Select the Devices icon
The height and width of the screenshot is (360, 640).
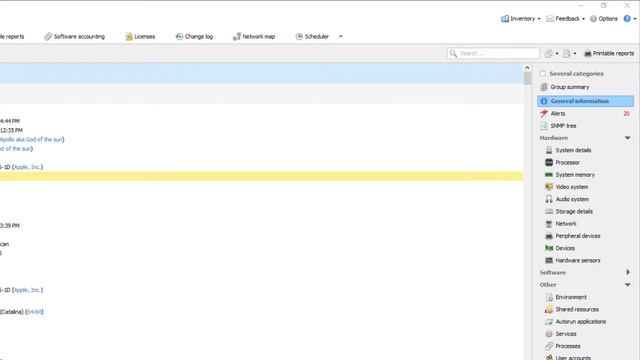click(549, 248)
